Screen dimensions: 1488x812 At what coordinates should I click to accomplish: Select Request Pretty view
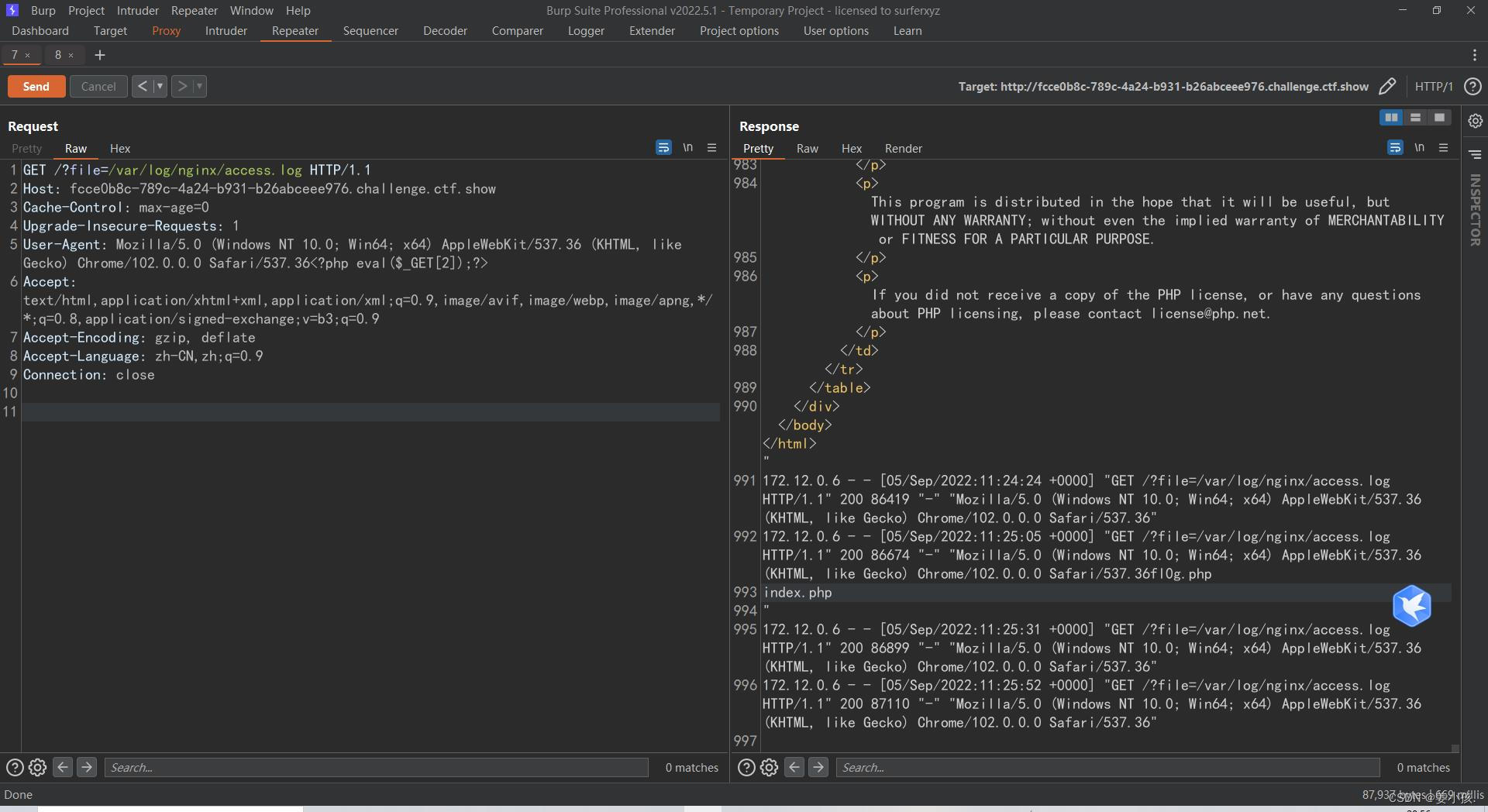26,148
